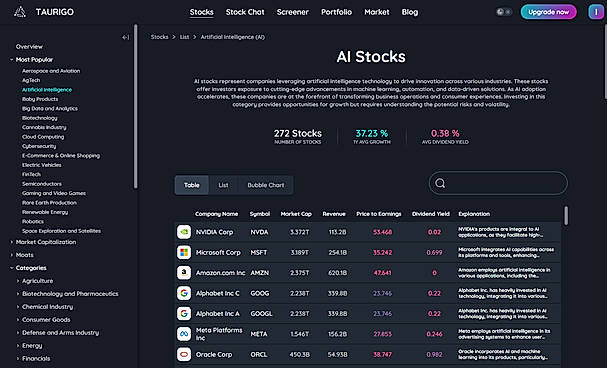Select Robotics in the sidebar
This screenshot has width=607, height=368.
click(x=33, y=221)
